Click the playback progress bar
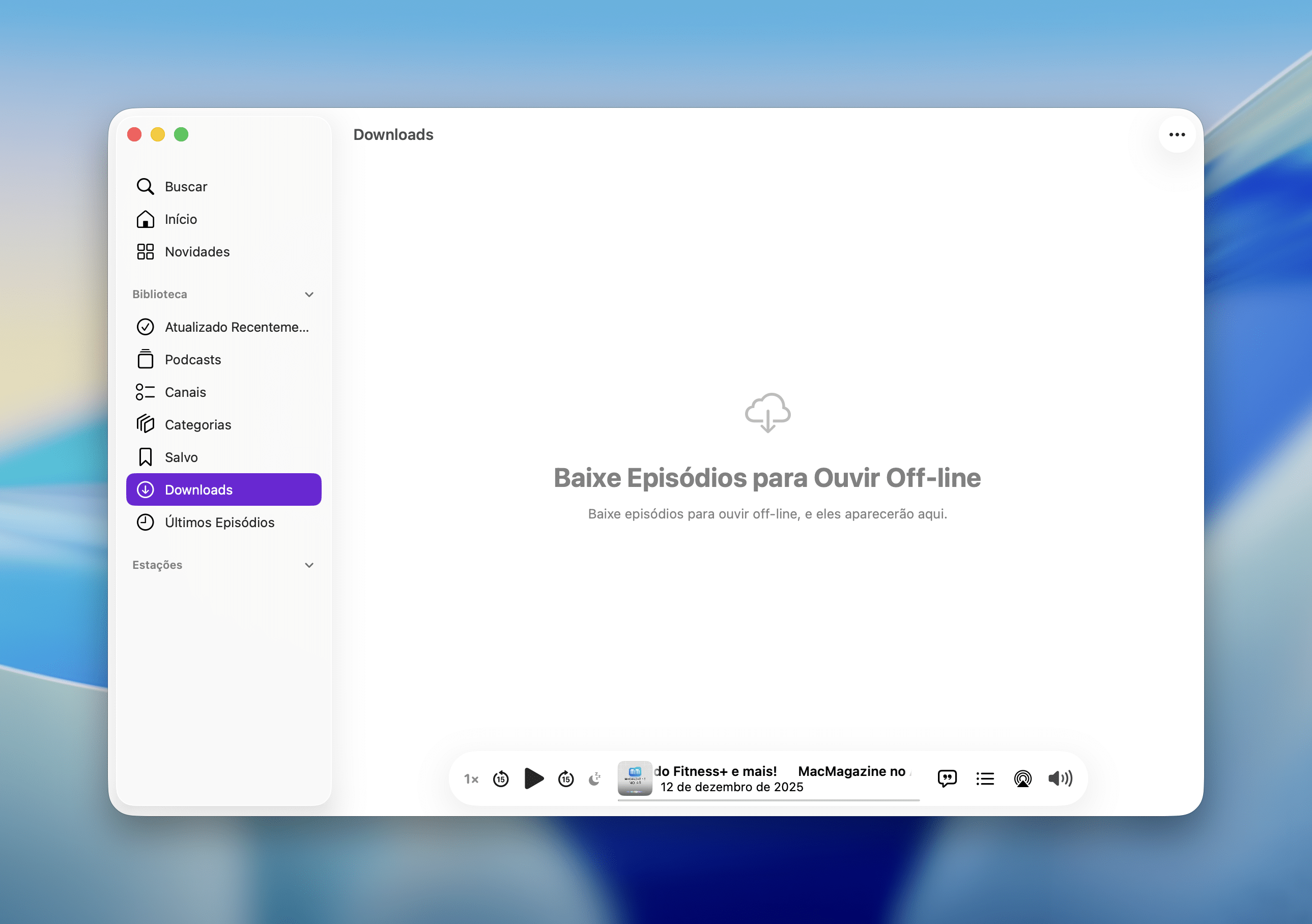Viewport: 1312px width, 924px height. point(768,800)
